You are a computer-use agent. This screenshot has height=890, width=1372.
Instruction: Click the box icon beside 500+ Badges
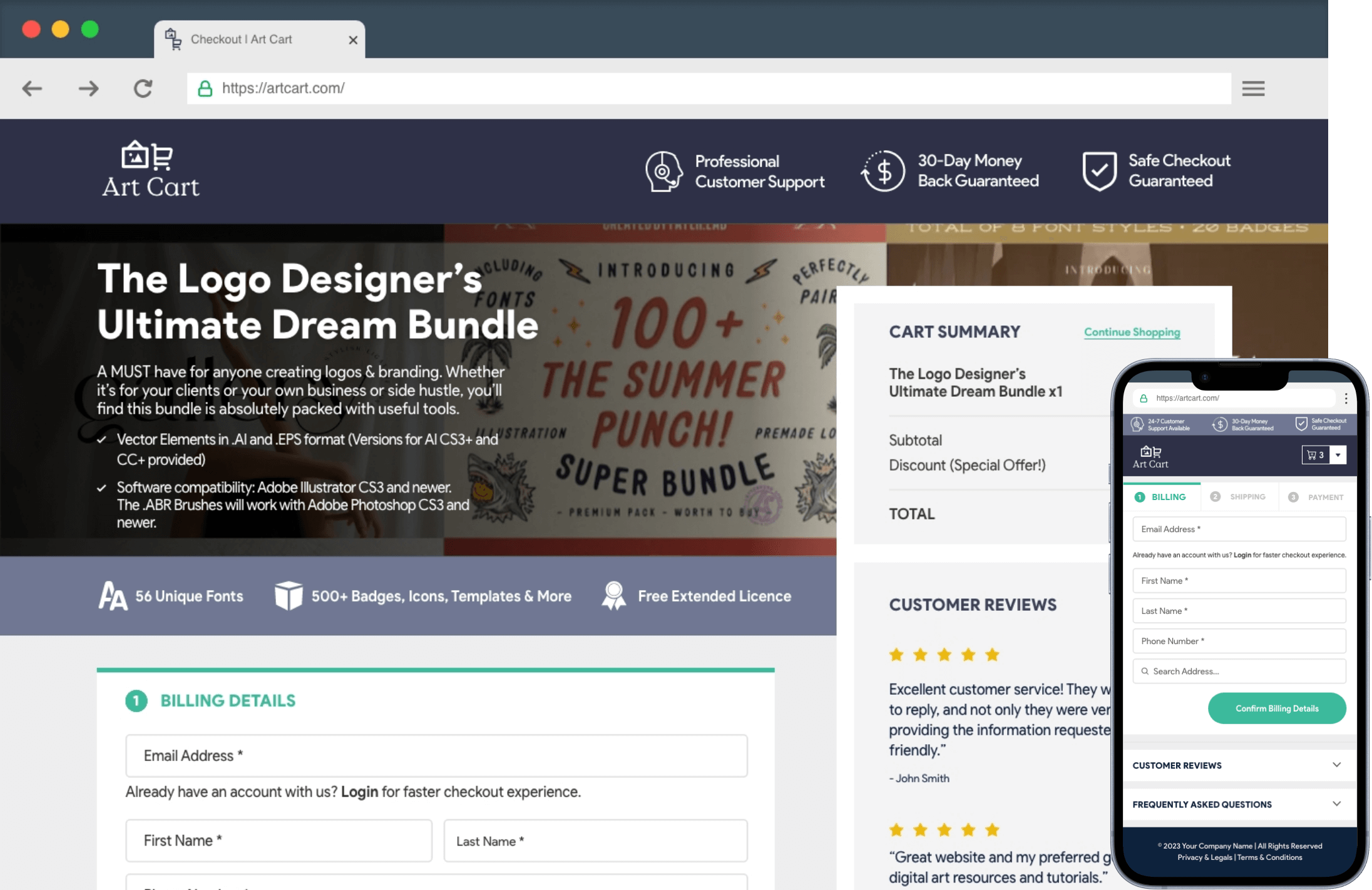pos(289,596)
